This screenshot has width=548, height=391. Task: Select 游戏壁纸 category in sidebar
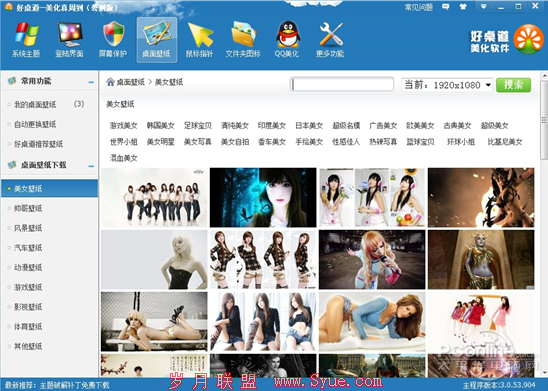pyautogui.click(x=28, y=287)
